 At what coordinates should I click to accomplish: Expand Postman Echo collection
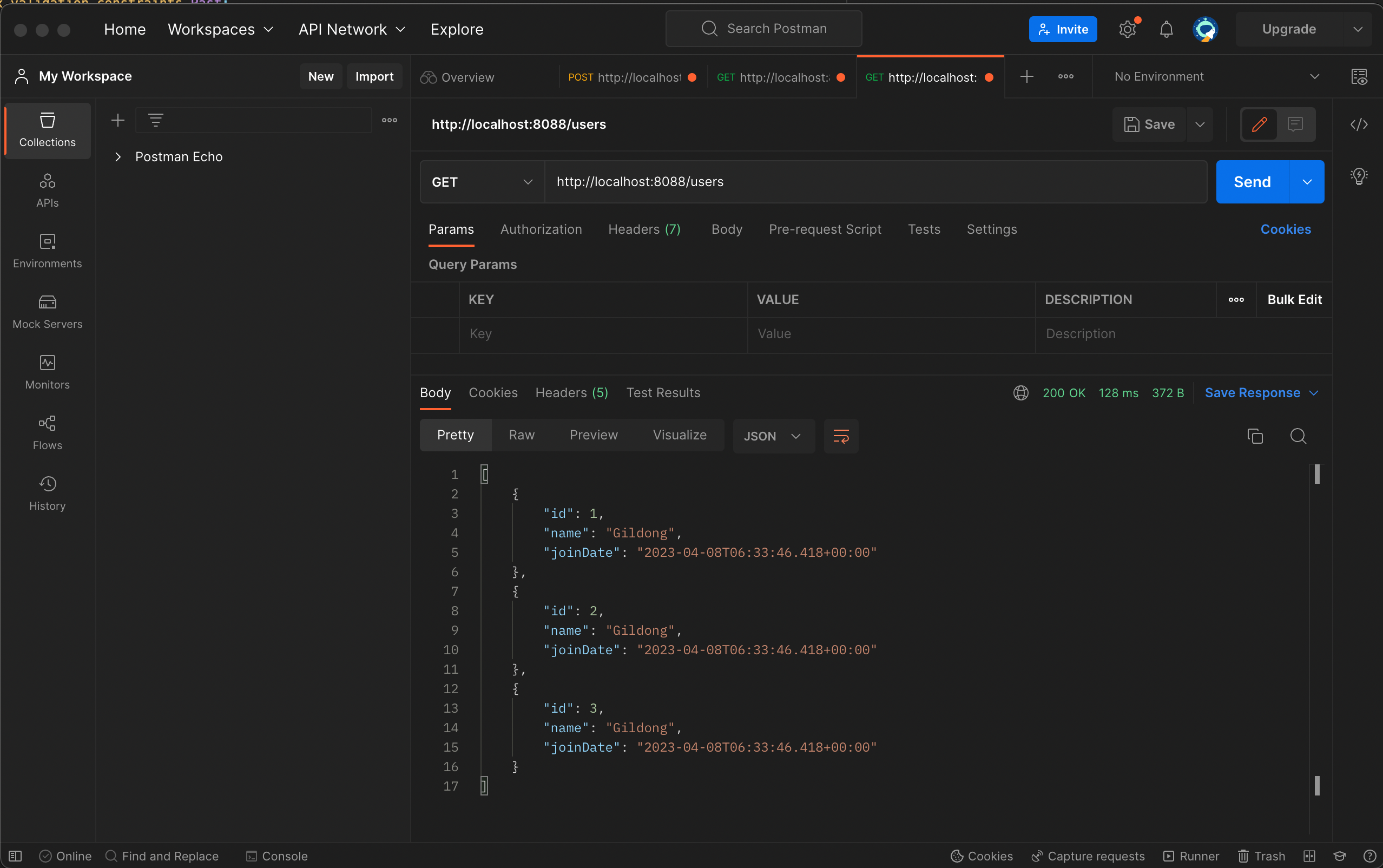point(117,157)
